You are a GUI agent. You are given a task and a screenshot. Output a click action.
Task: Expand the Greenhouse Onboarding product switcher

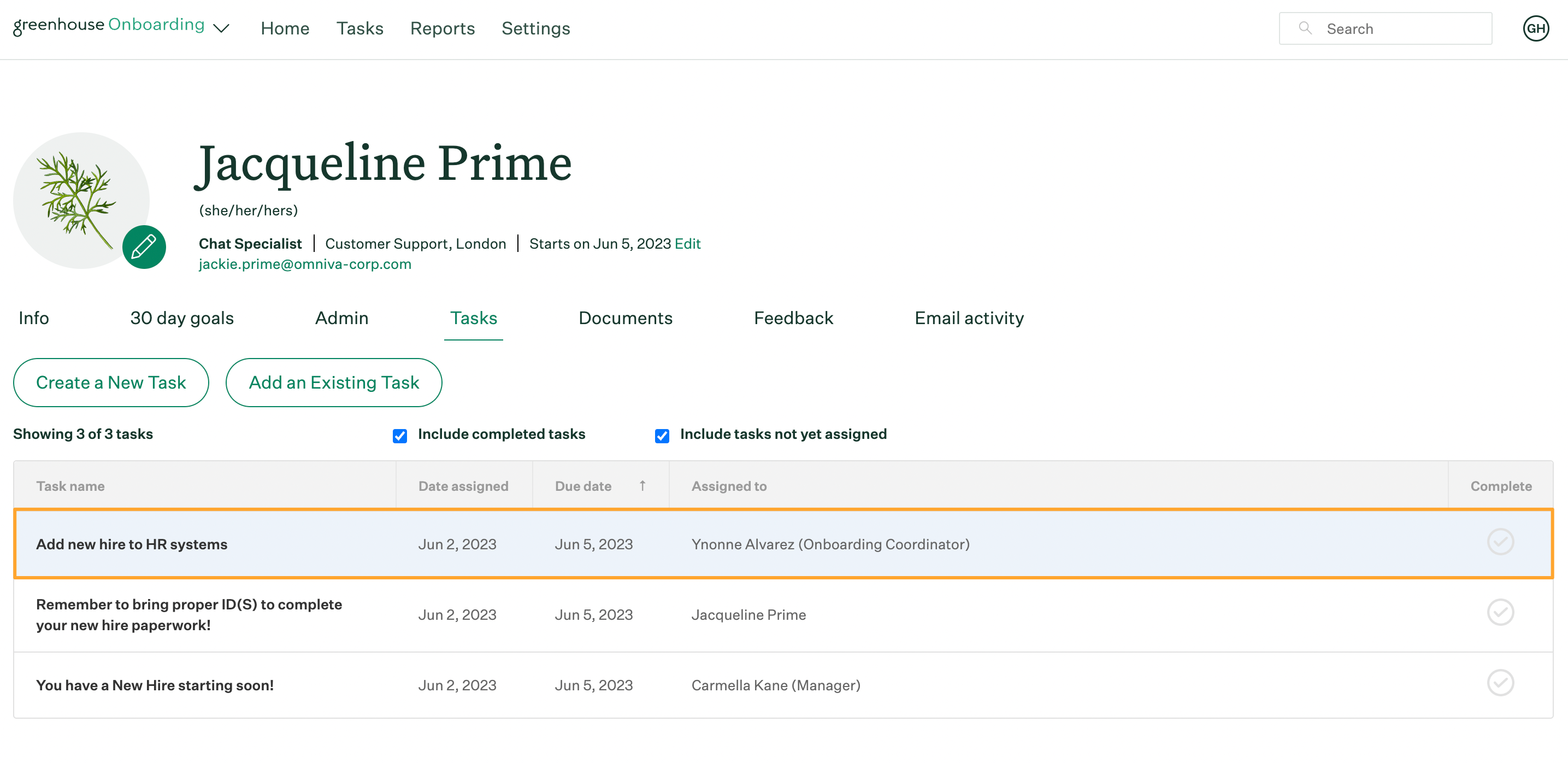coord(221,28)
